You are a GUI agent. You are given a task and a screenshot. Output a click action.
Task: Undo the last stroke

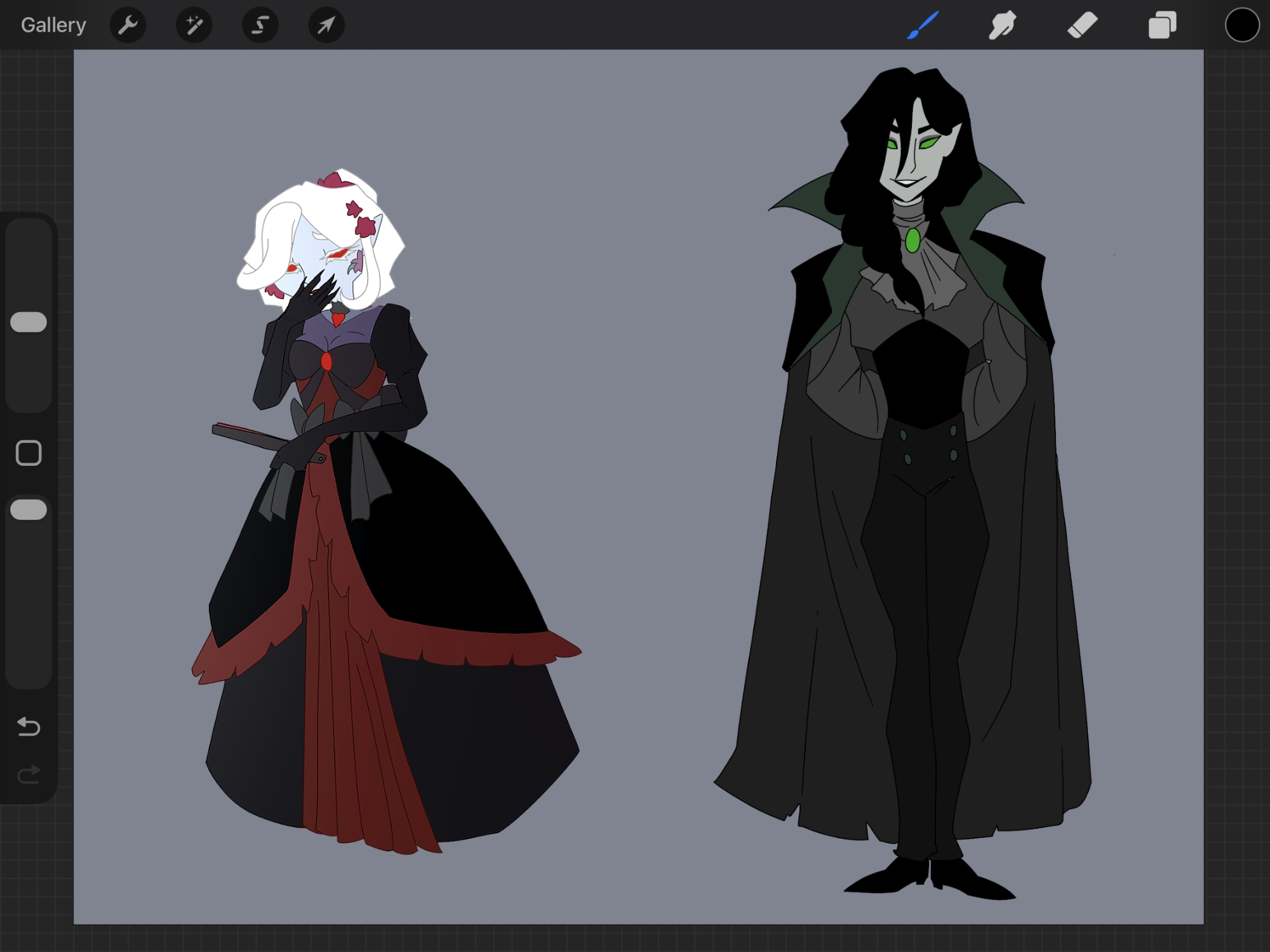coord(29,726)
